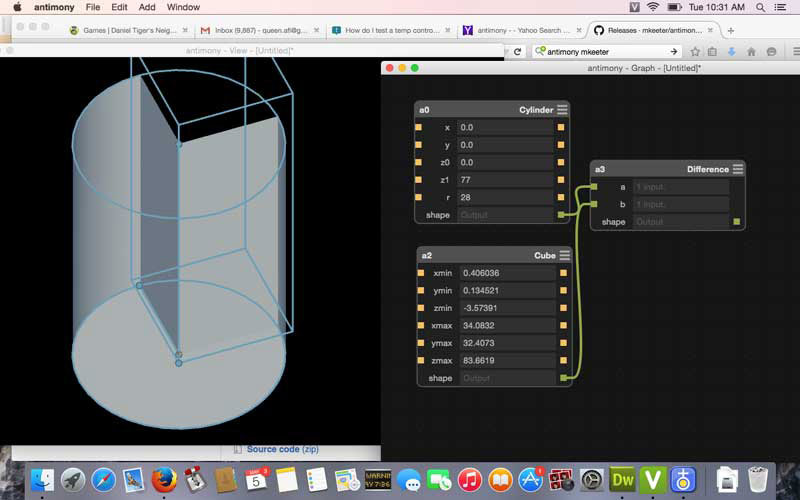Select the a2 Cube node name
This screenshot has width=800, height=500.
427,255
